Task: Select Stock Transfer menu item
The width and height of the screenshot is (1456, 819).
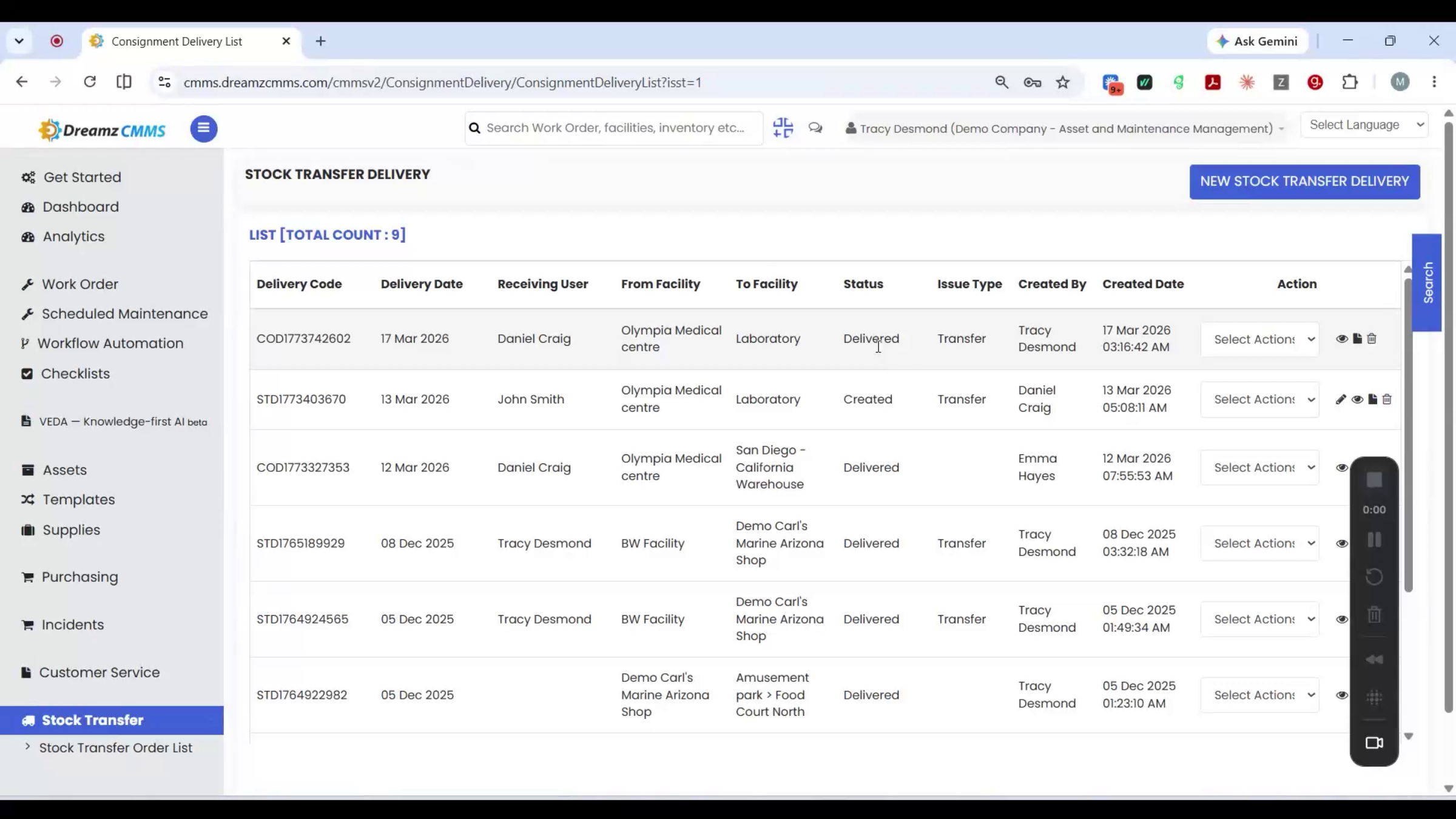Action: tap(112, 720)
